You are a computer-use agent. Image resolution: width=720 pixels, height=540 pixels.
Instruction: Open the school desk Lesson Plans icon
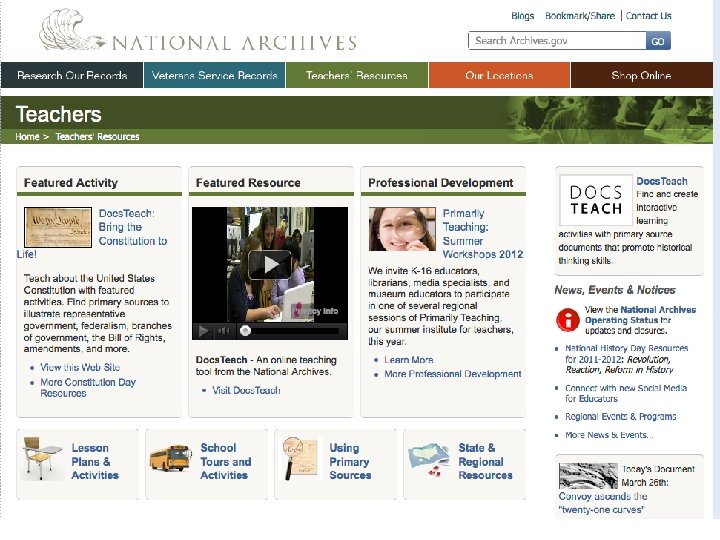[42, 461]
